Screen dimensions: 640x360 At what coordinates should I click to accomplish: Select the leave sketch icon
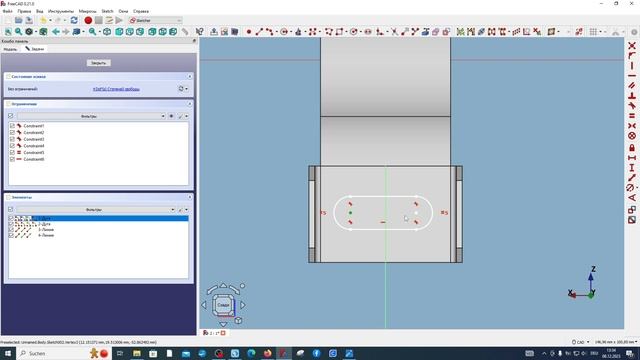(214, 31)
